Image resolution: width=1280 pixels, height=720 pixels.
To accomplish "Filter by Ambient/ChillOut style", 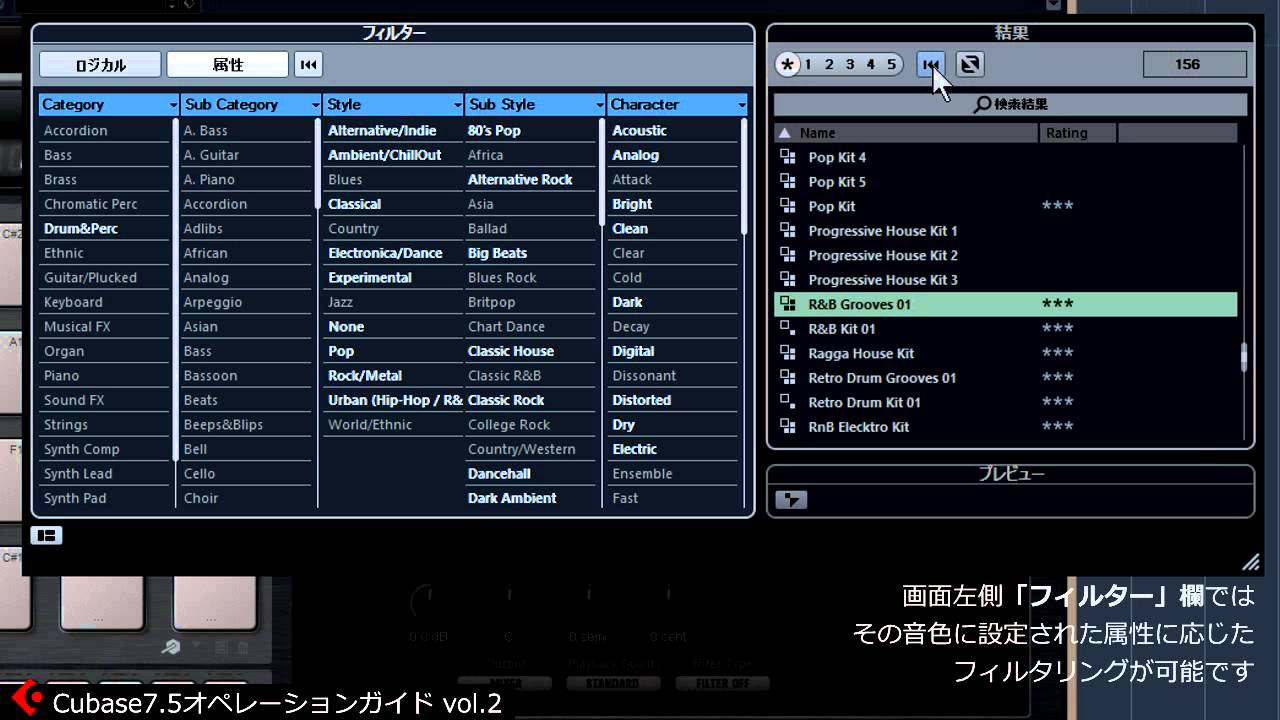I will click(x=385, y=155).
